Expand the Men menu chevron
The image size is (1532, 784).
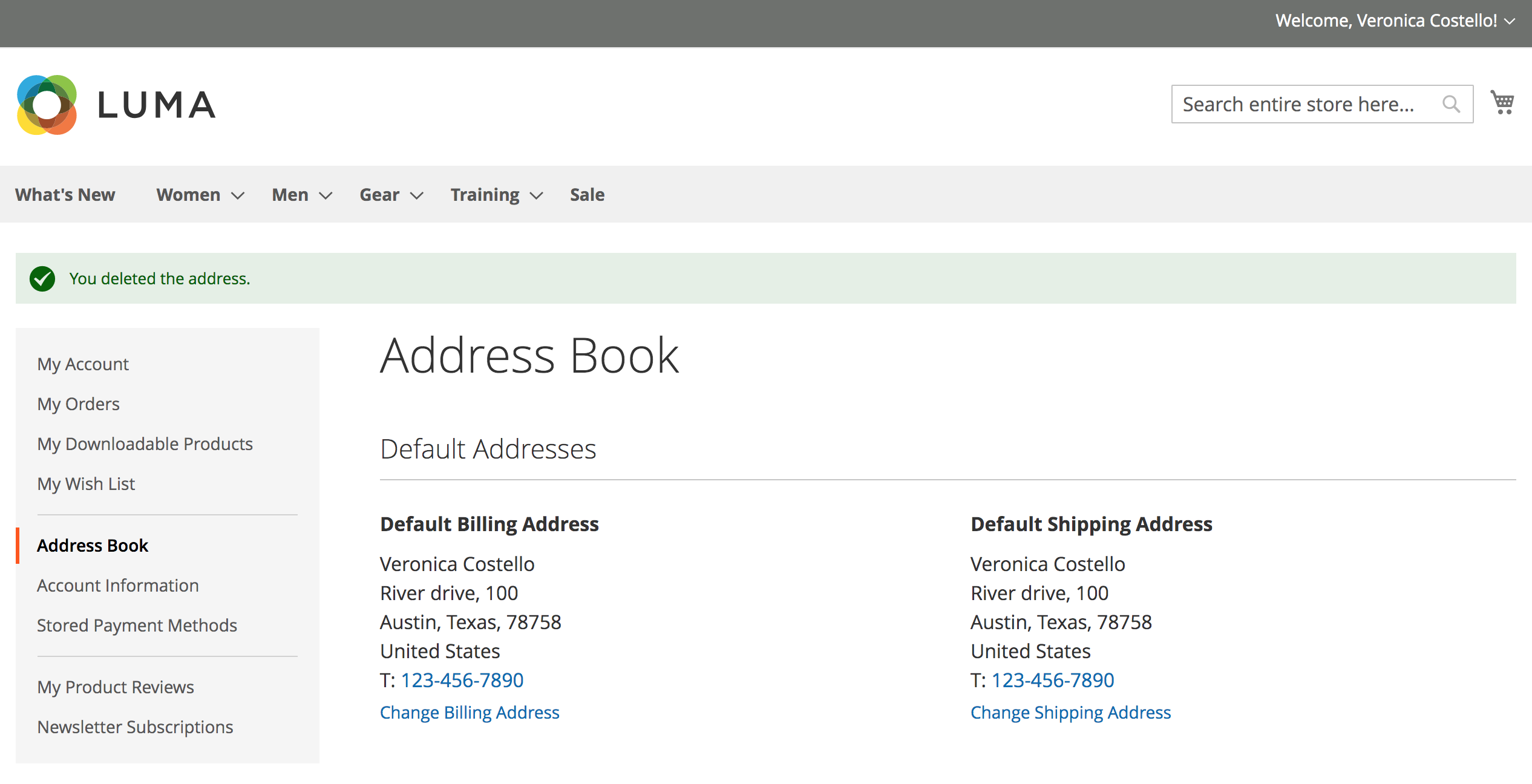[326, 195]
